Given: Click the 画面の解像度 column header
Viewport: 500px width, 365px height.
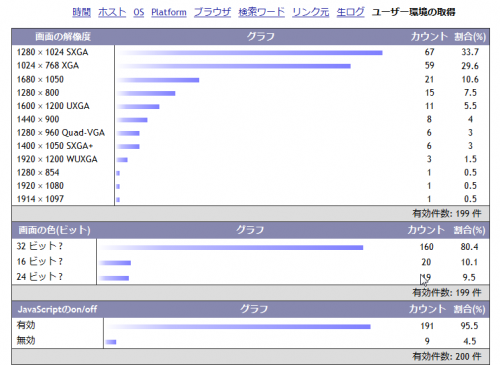Looking at the screenshot, I should click(x=63, y=37).
